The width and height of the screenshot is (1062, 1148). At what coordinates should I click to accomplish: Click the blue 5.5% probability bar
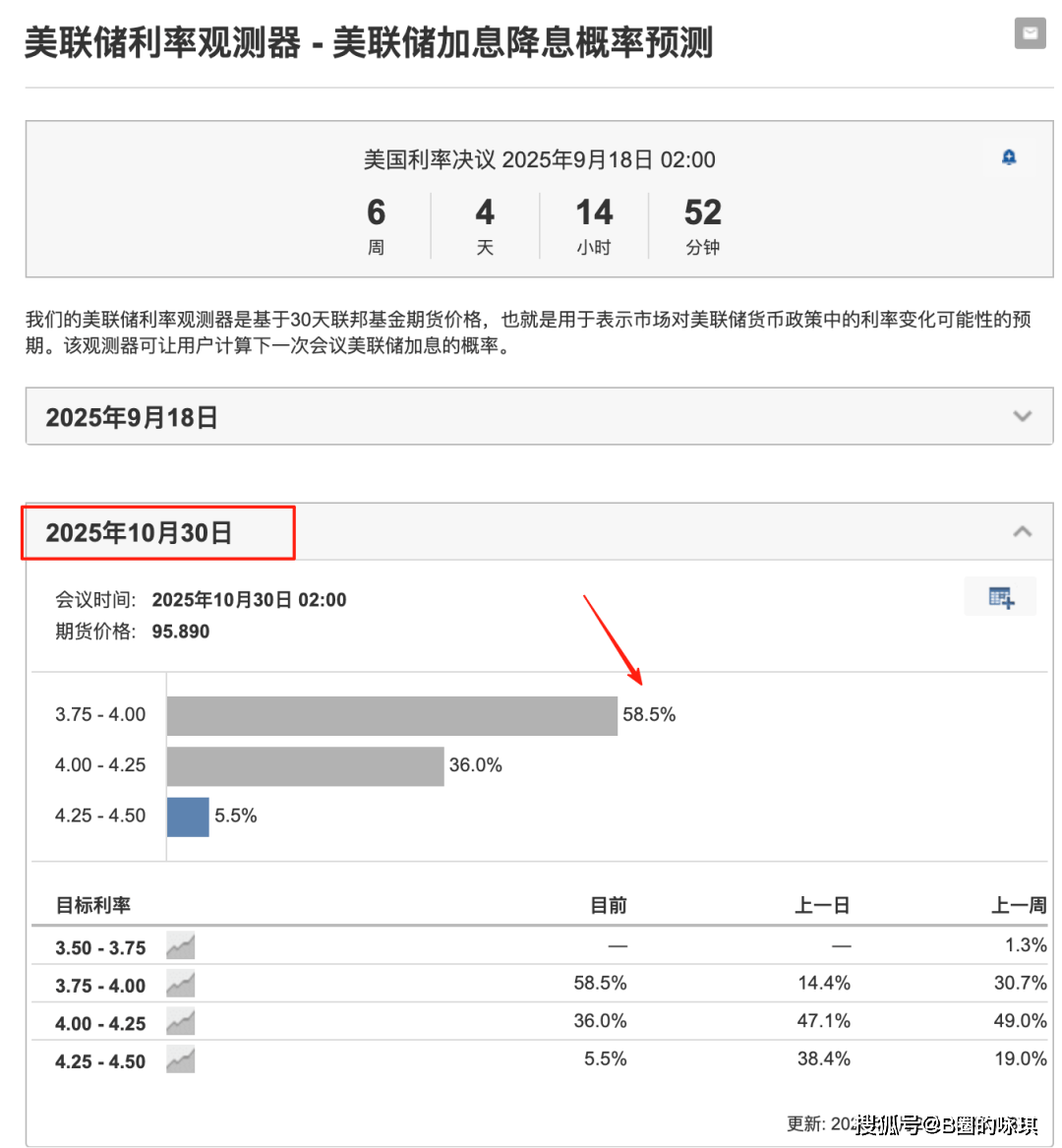tap(188, 816)
